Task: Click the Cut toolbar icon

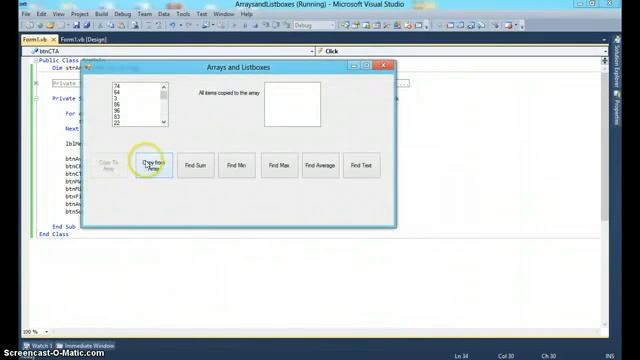Action: [x=100, y=25]
